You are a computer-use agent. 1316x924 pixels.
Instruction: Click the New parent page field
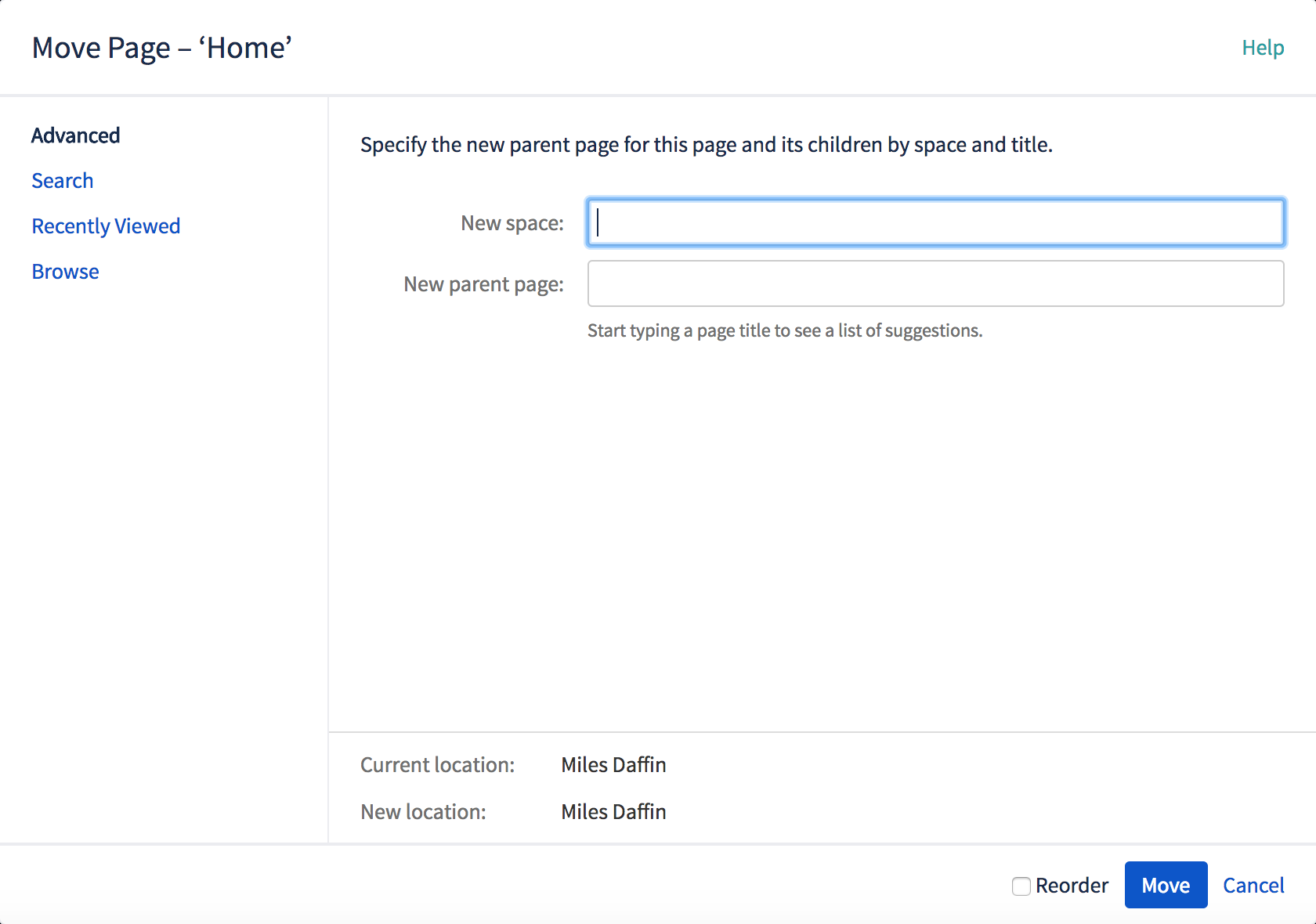pos(935,283)
